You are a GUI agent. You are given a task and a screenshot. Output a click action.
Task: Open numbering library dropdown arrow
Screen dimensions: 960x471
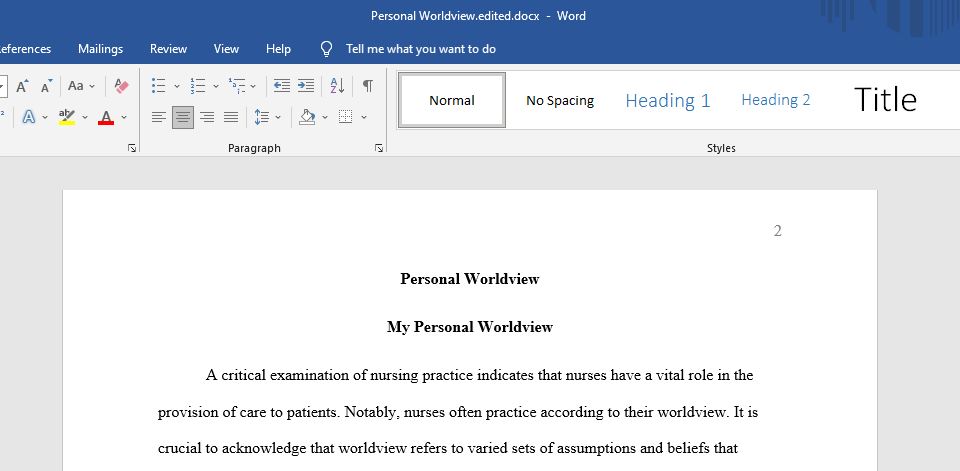[216, 86]
